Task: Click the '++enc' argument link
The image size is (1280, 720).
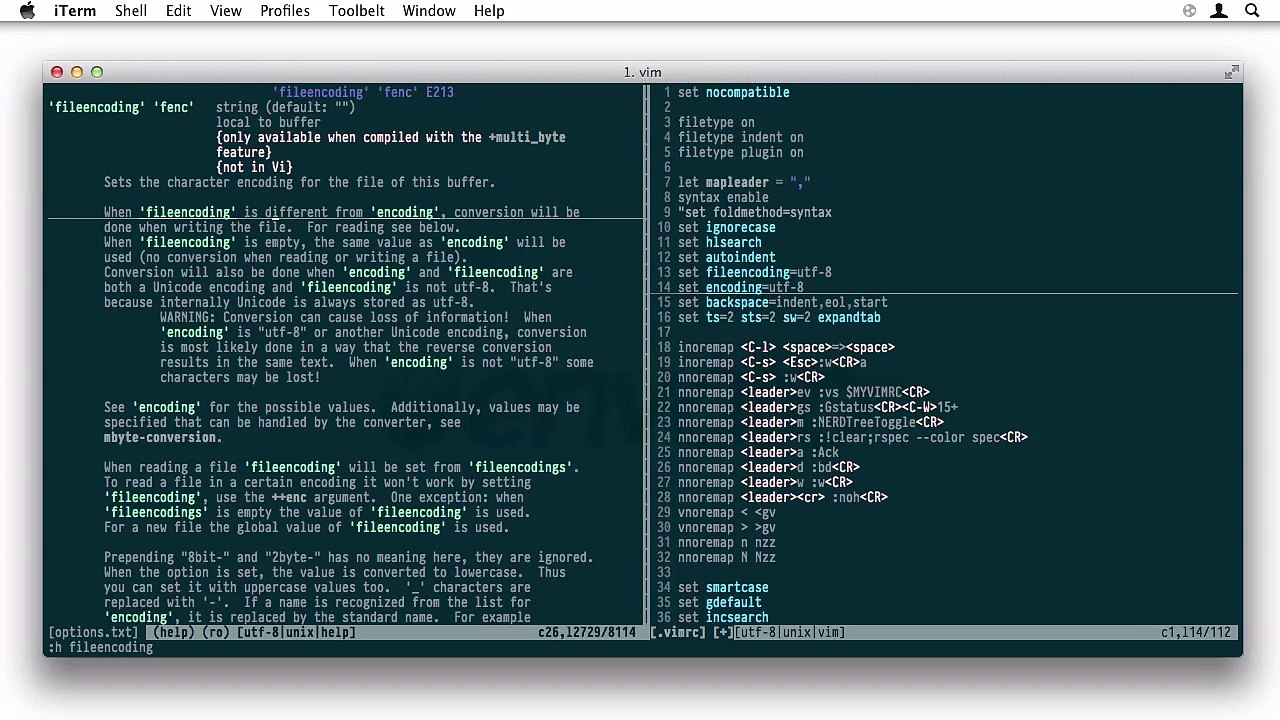Action: tap(289, 498)
